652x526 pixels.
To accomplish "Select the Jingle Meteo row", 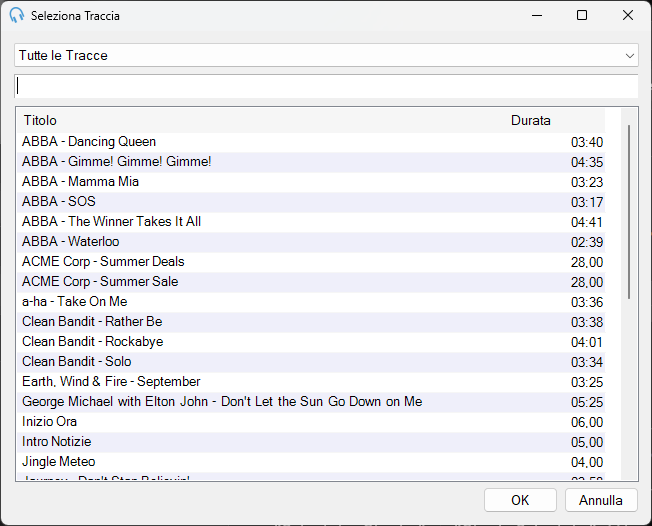I will (x=311, y=461).
